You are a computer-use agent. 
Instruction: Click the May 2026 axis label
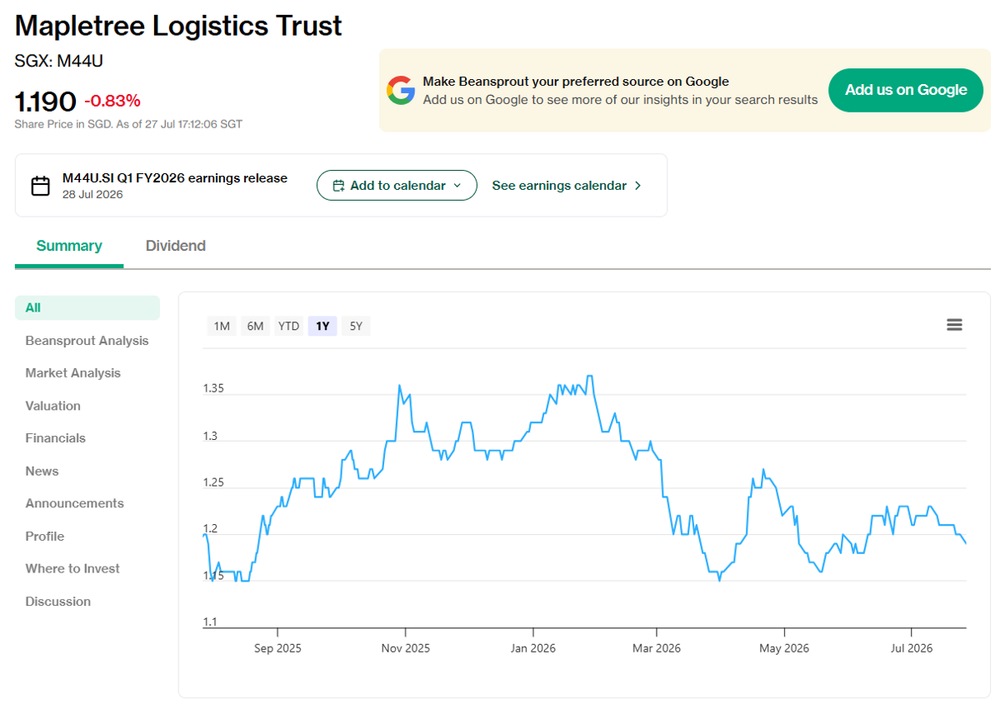784,648
